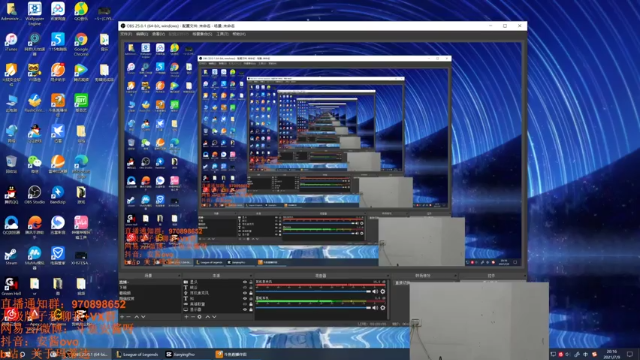Open the last OBS menu bar item
This screenshot has width=640, height=360.
click(x=239, y=34)
